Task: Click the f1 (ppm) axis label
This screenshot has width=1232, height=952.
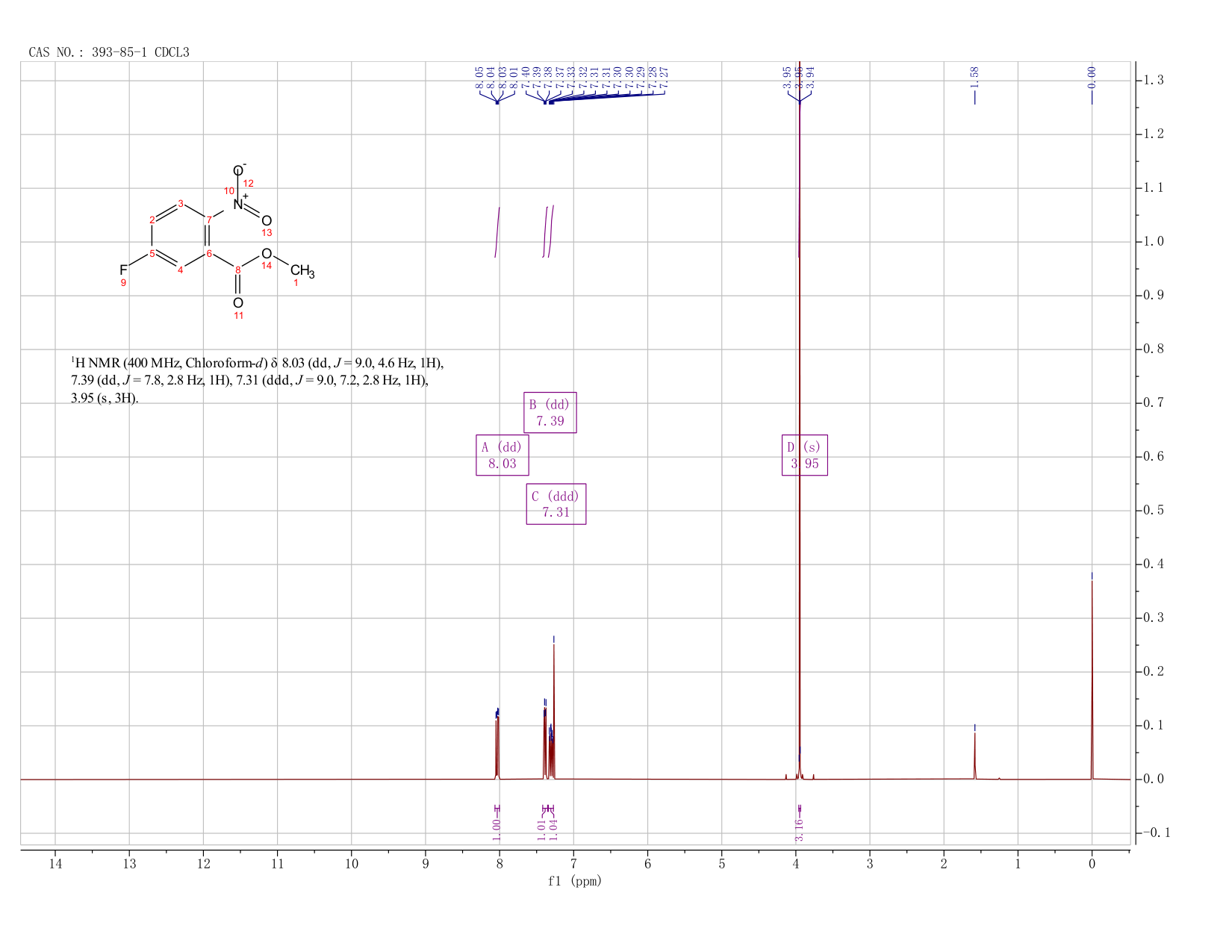Action: point(574,881)
